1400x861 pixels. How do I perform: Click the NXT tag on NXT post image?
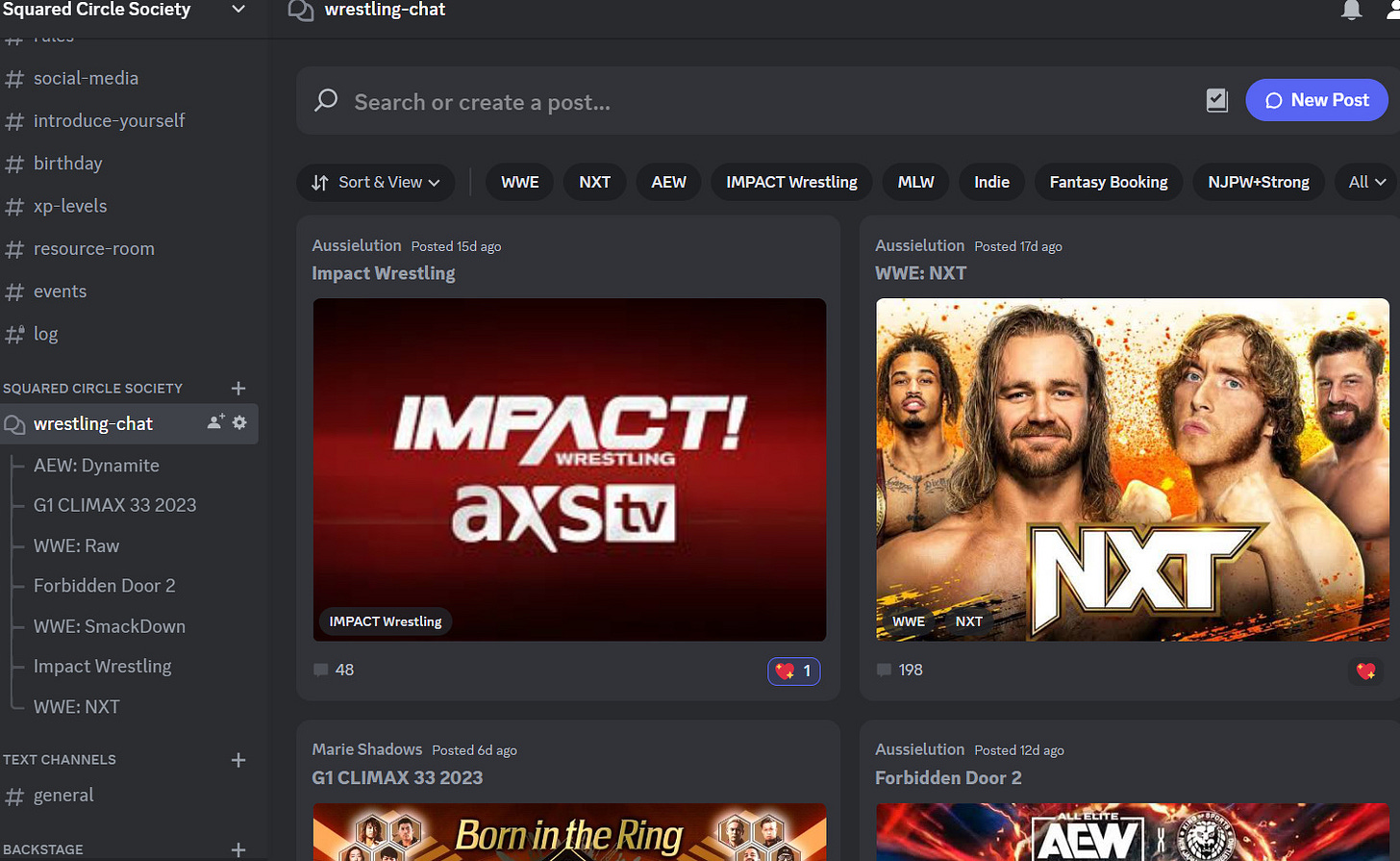968,621
